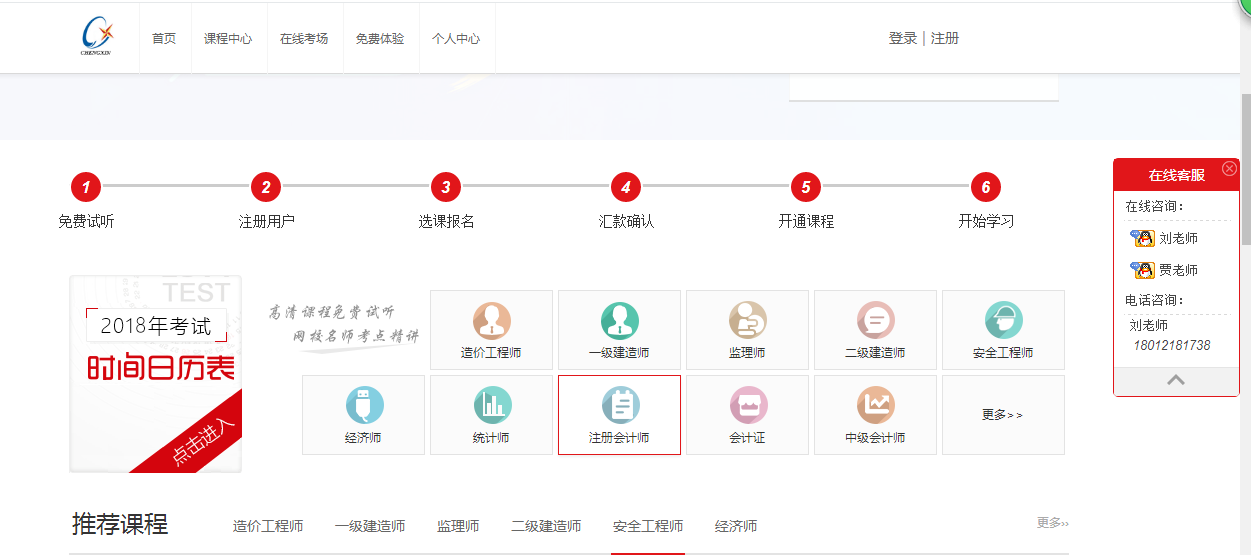Select the 安全工程师 recommended course tab
This screenshot has height=555, width=1251.
[x=648, y=526]
